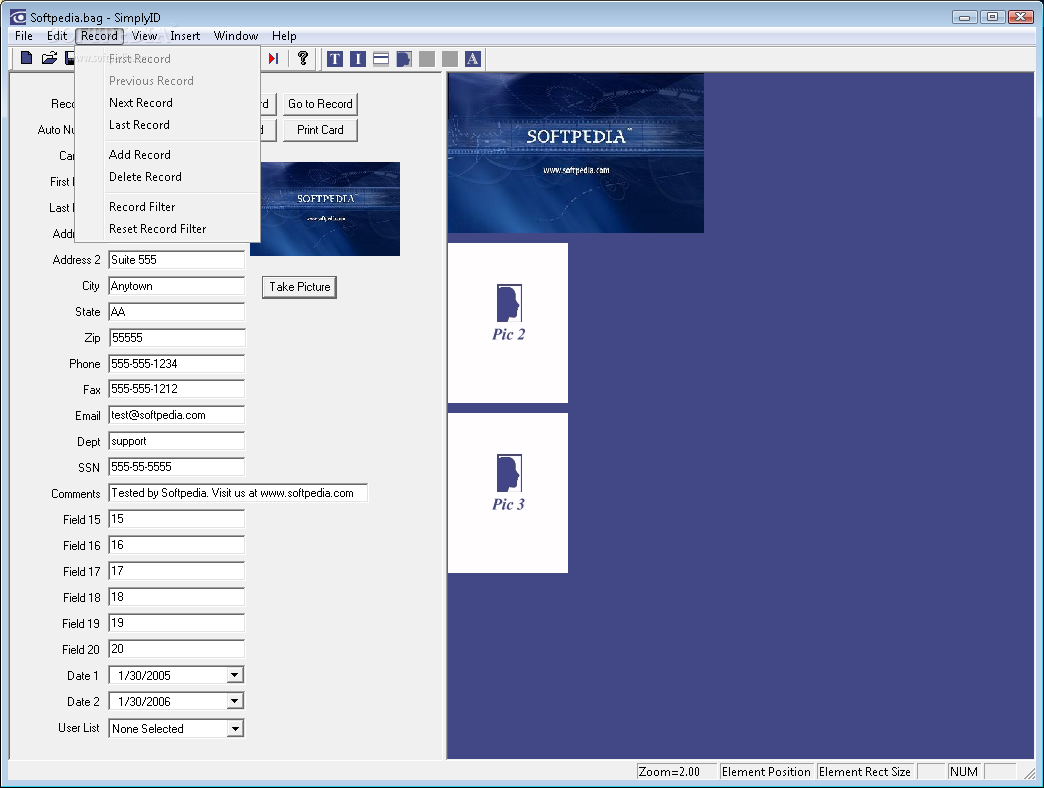Click the 'Element Position' status bar entry
Screen dimensions: 1044x788
tap(766, 771)
